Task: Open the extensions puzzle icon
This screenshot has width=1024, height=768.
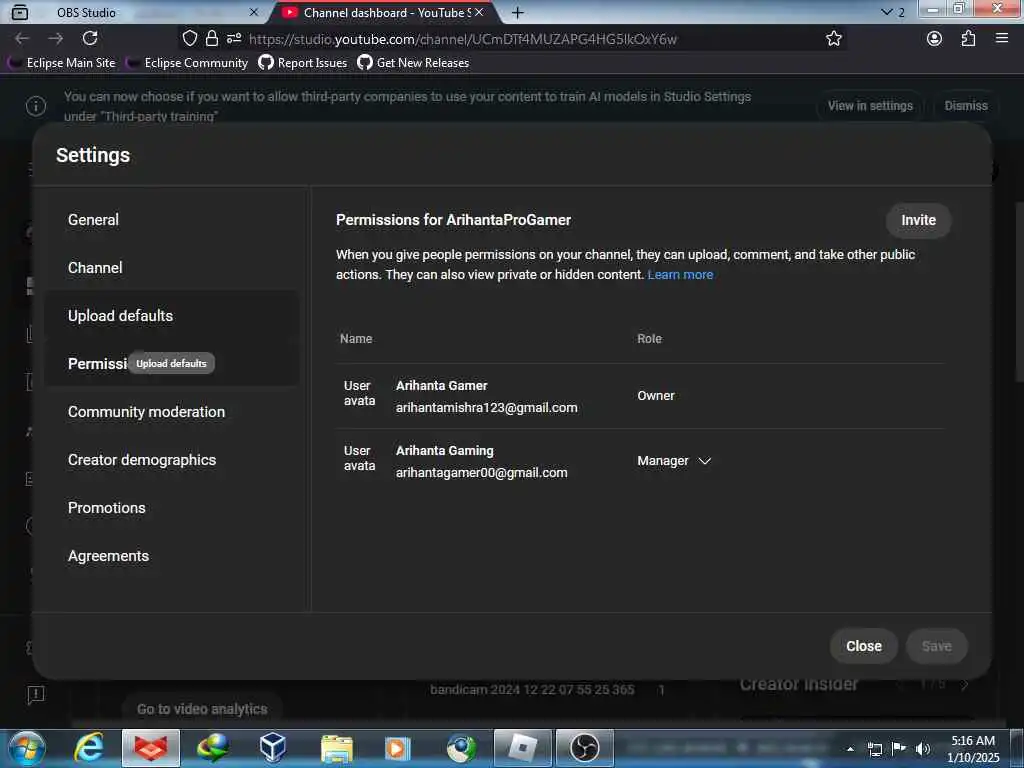Action: (968, 39)
